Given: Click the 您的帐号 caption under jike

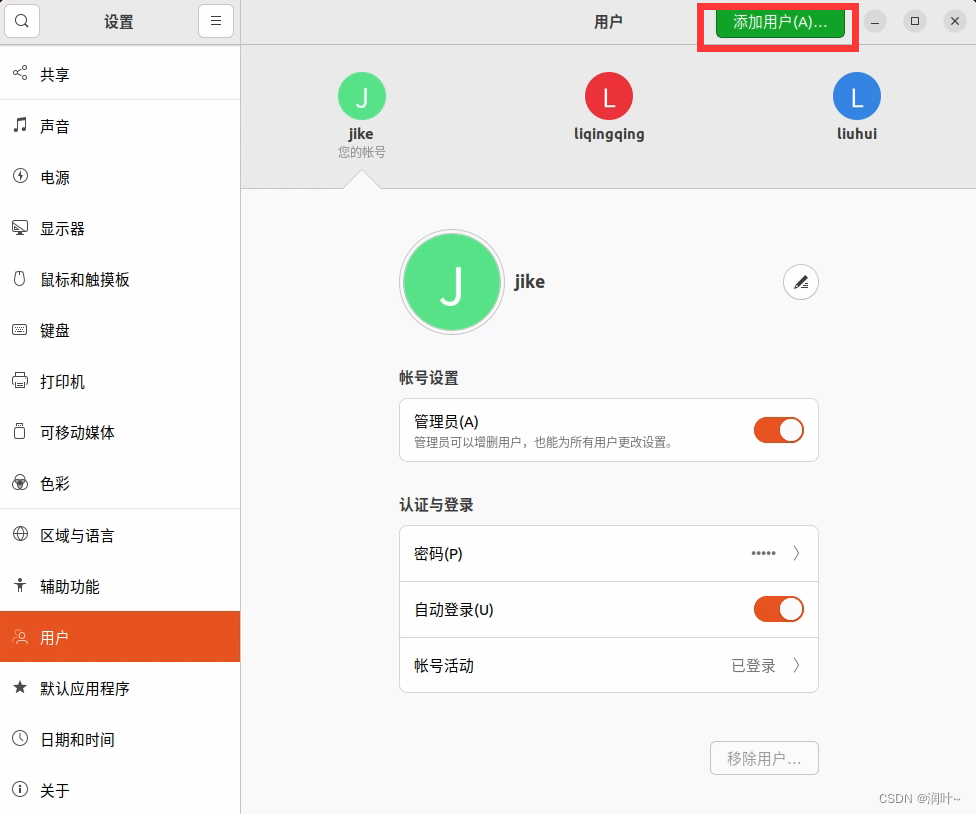Looking at the screenshot, I should coord(362,152).
